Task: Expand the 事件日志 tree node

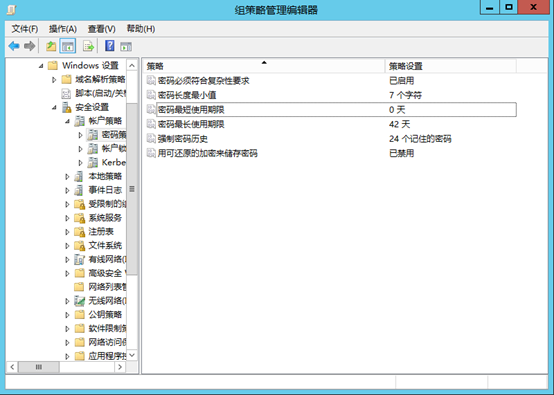Action: pyautogui.click(x=67, y=190)
